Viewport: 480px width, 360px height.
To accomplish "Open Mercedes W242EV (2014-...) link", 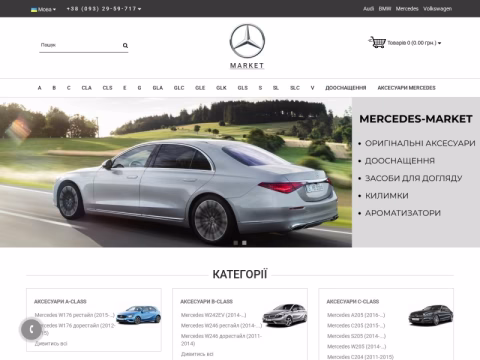I will pyautogui.click(x=214, y=315).
